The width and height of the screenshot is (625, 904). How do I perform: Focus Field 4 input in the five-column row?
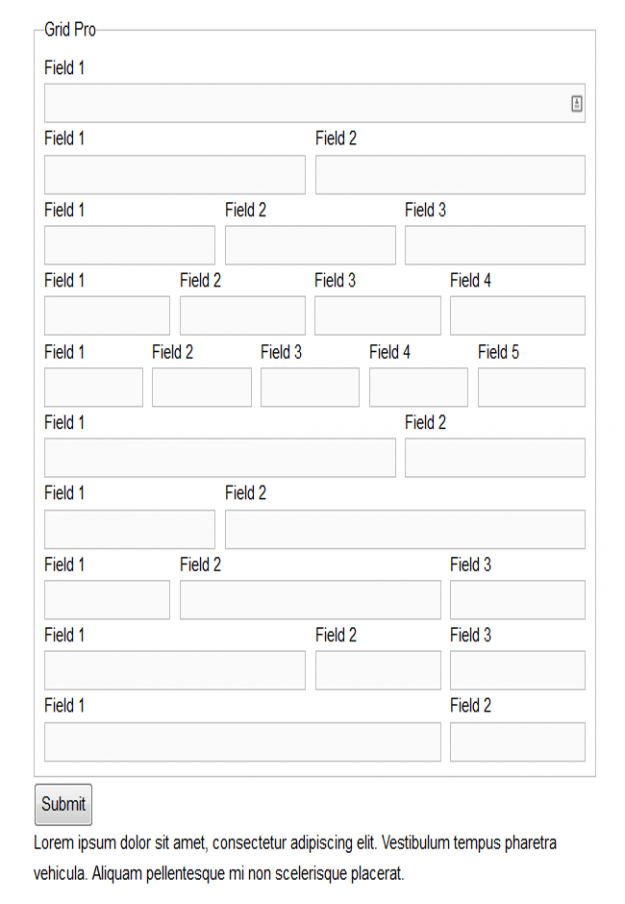tap(418, 387)
